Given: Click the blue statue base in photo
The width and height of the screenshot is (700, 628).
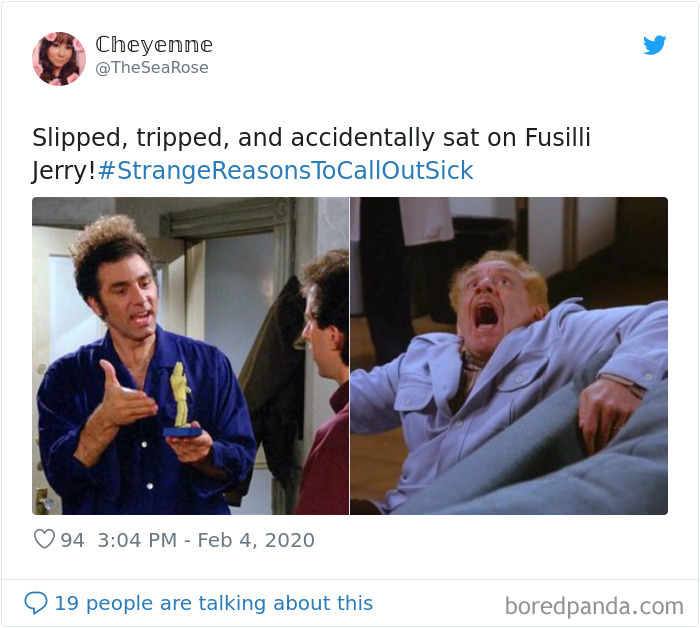Looking at the screenshot, I should pyautogui.click(x=182, y=432).
